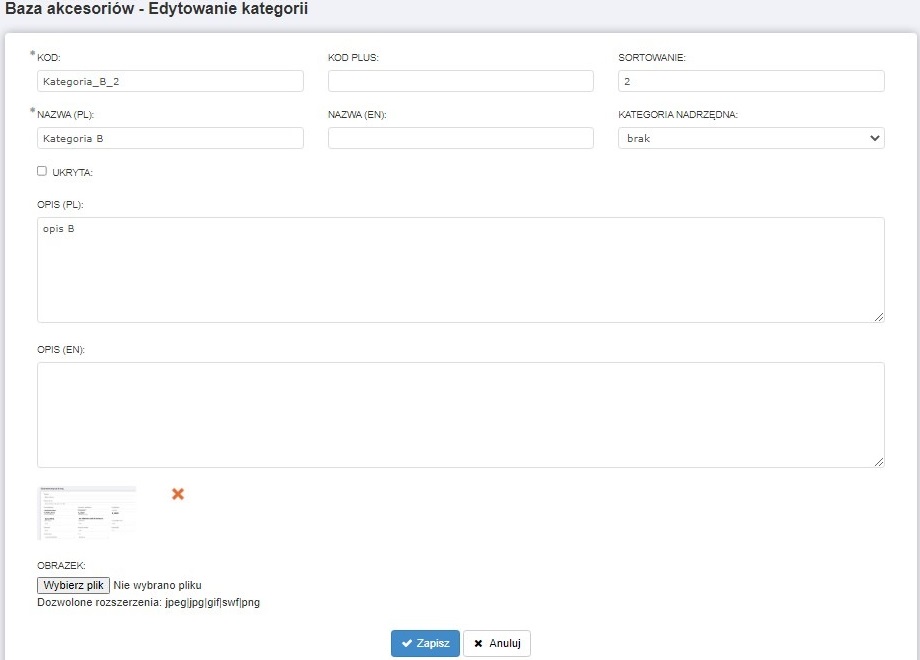Delete the category image with orange X

coord(178,494)
